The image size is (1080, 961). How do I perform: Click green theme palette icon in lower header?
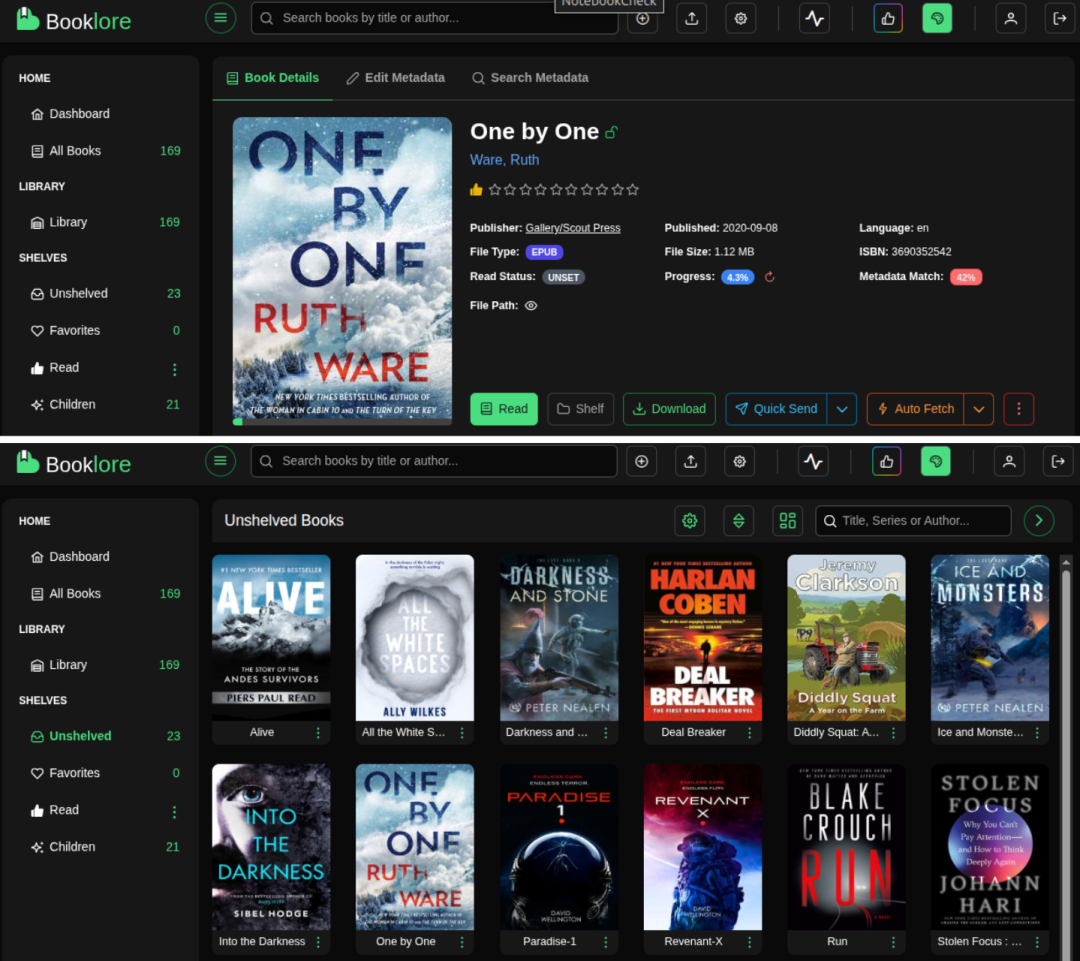tap(935, 462)
